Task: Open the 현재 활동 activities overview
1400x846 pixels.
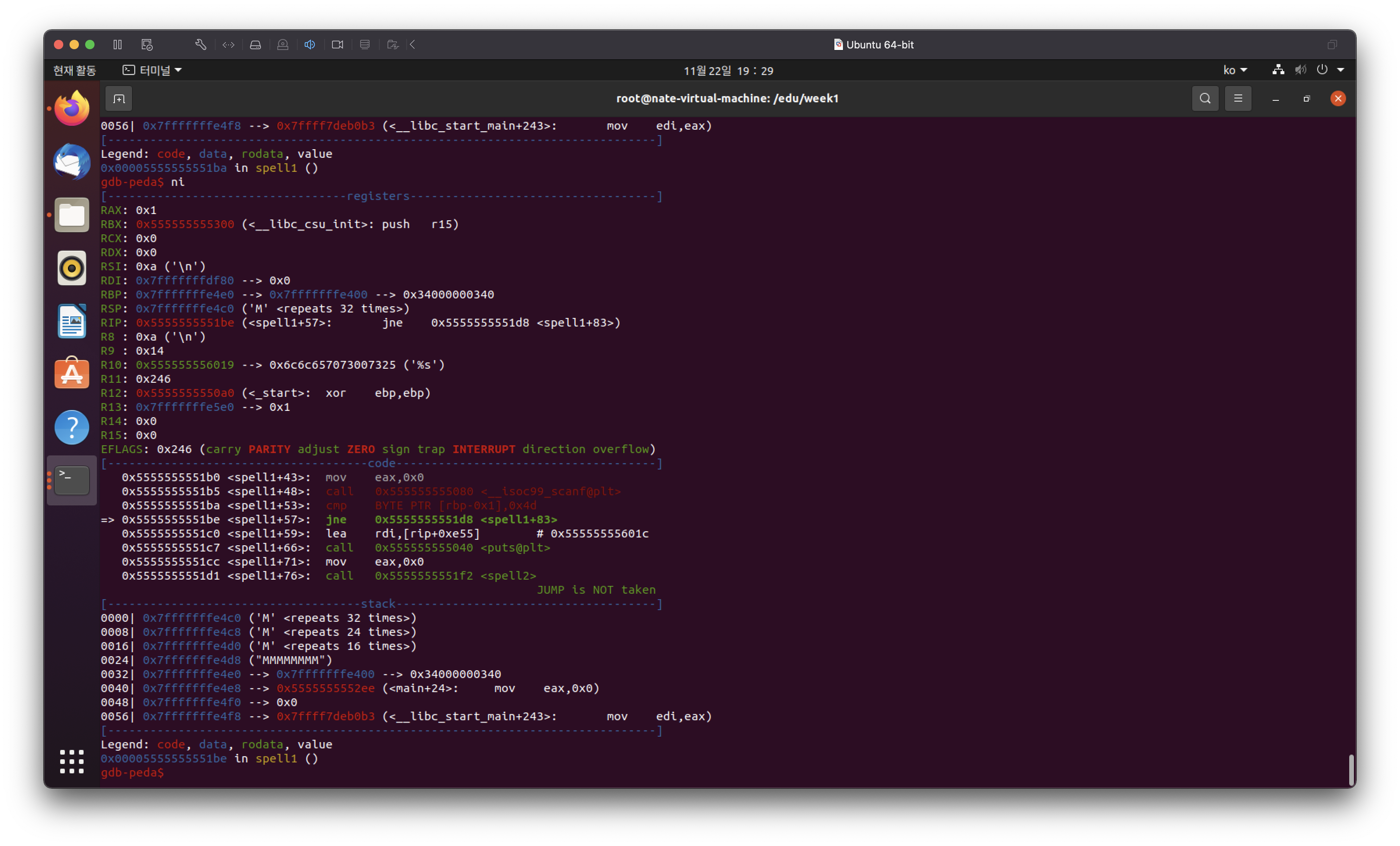Action: 75,70
